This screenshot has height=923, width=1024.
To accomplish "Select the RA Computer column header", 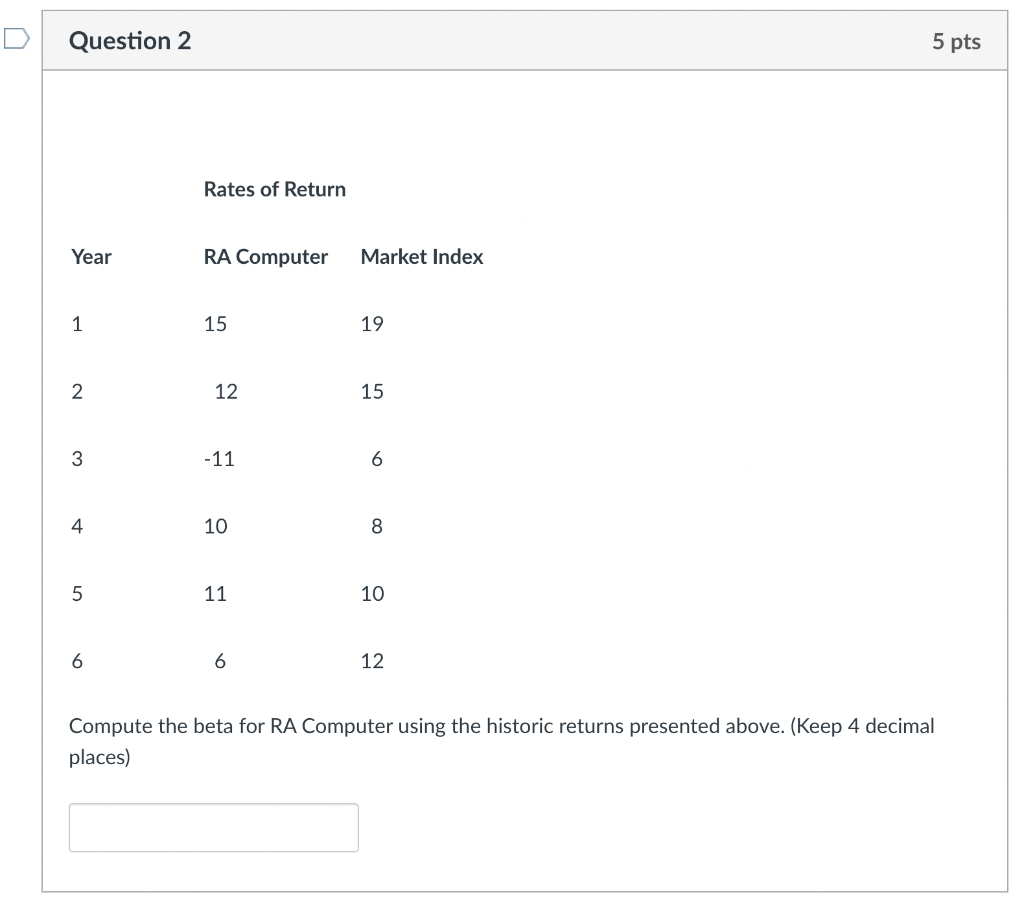I will [x=266, y=257].
